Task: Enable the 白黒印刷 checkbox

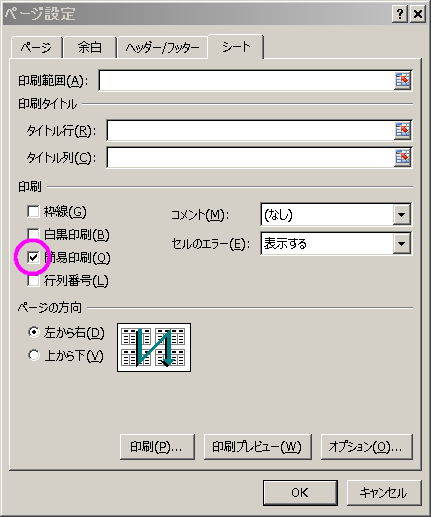Action: click(33, 234)
